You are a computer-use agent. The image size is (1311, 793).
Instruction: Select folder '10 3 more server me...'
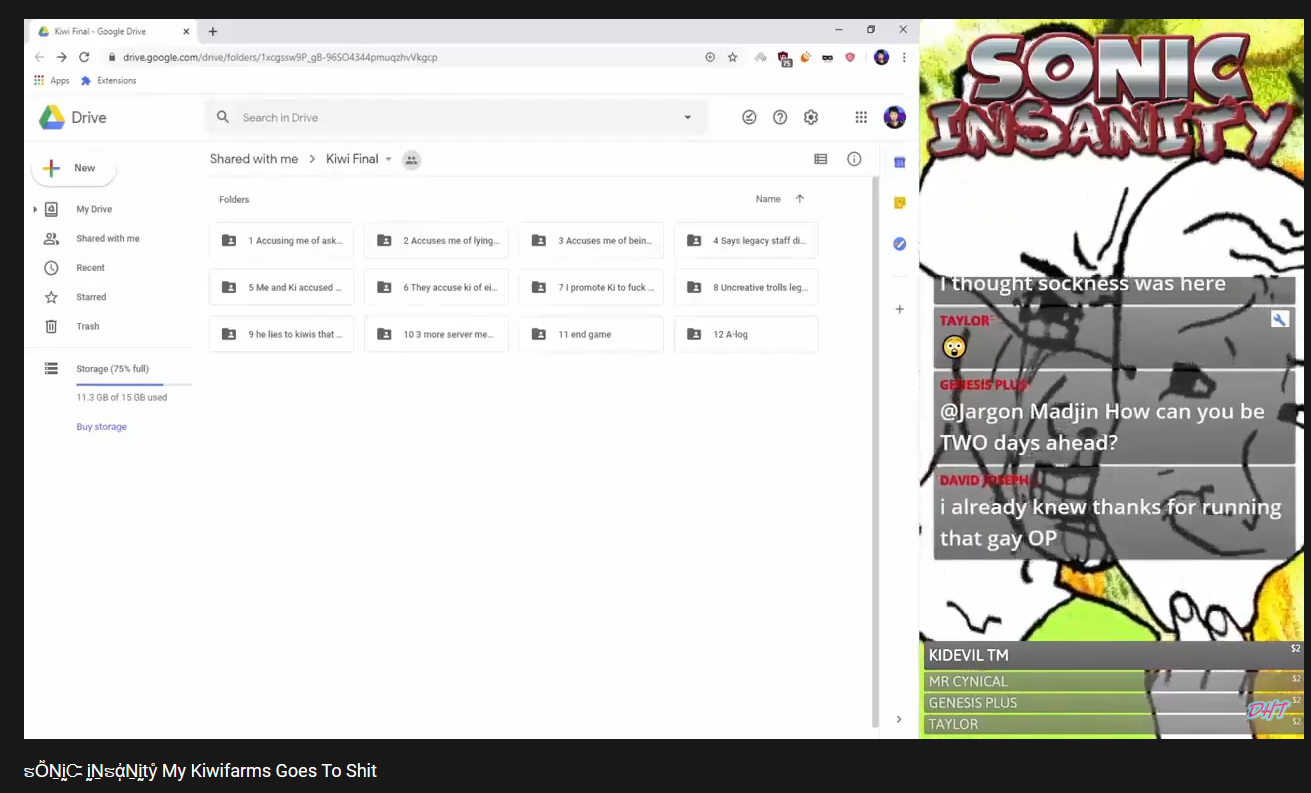(x=436, y=335)
